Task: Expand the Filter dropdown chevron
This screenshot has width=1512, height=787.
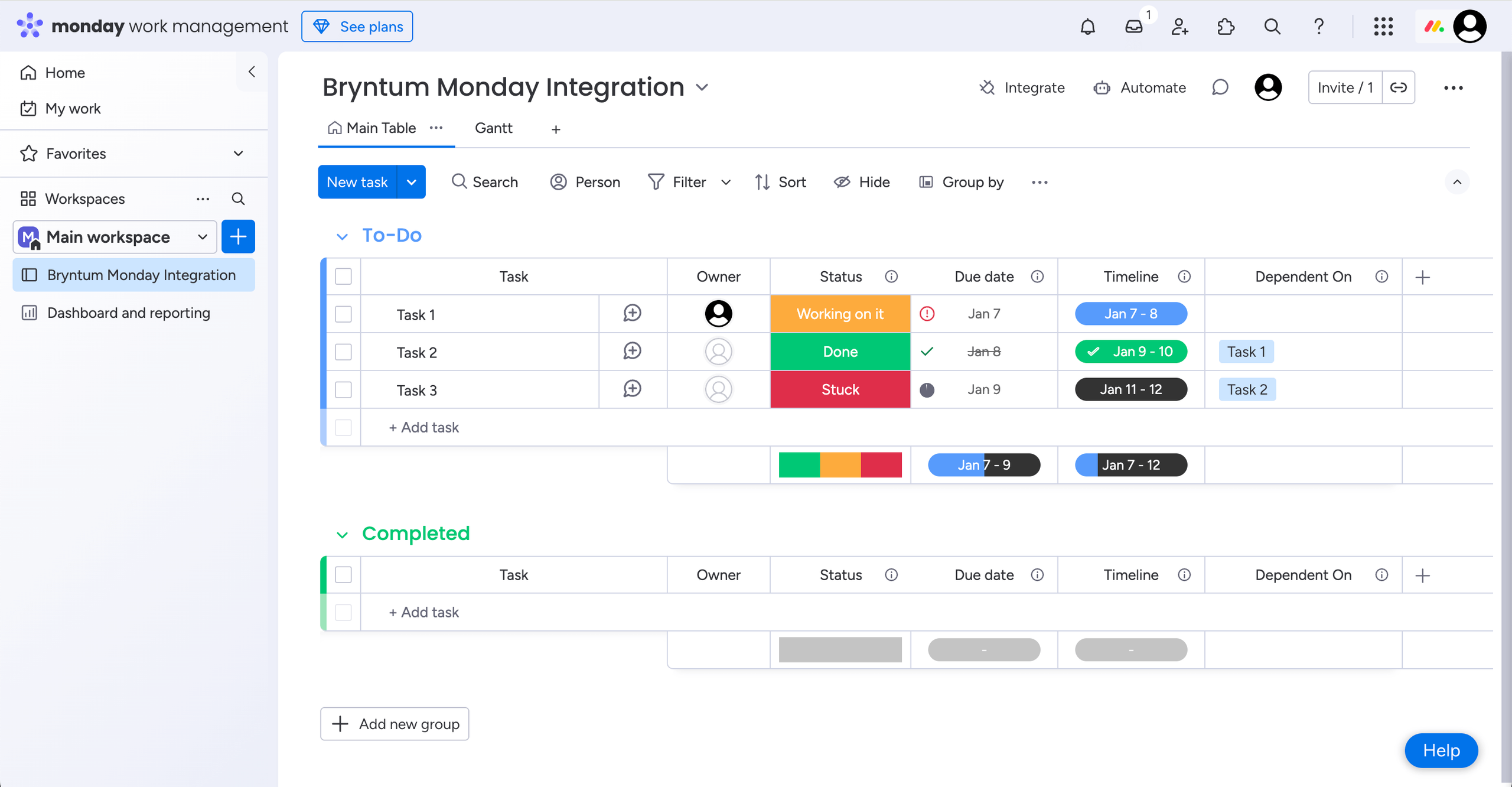Action: 726,183
